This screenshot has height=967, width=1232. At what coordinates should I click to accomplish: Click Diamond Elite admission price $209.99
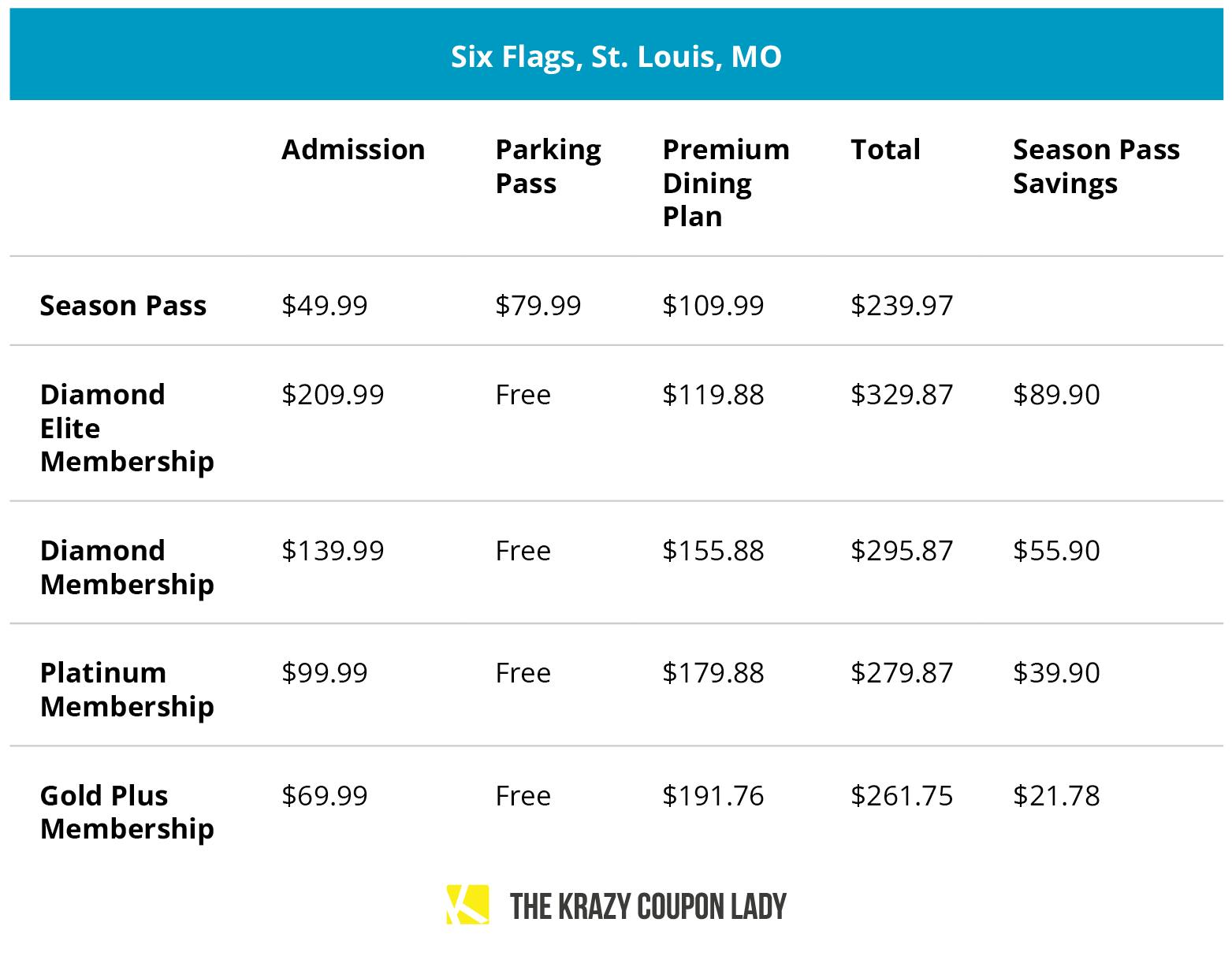click(333, 394)
